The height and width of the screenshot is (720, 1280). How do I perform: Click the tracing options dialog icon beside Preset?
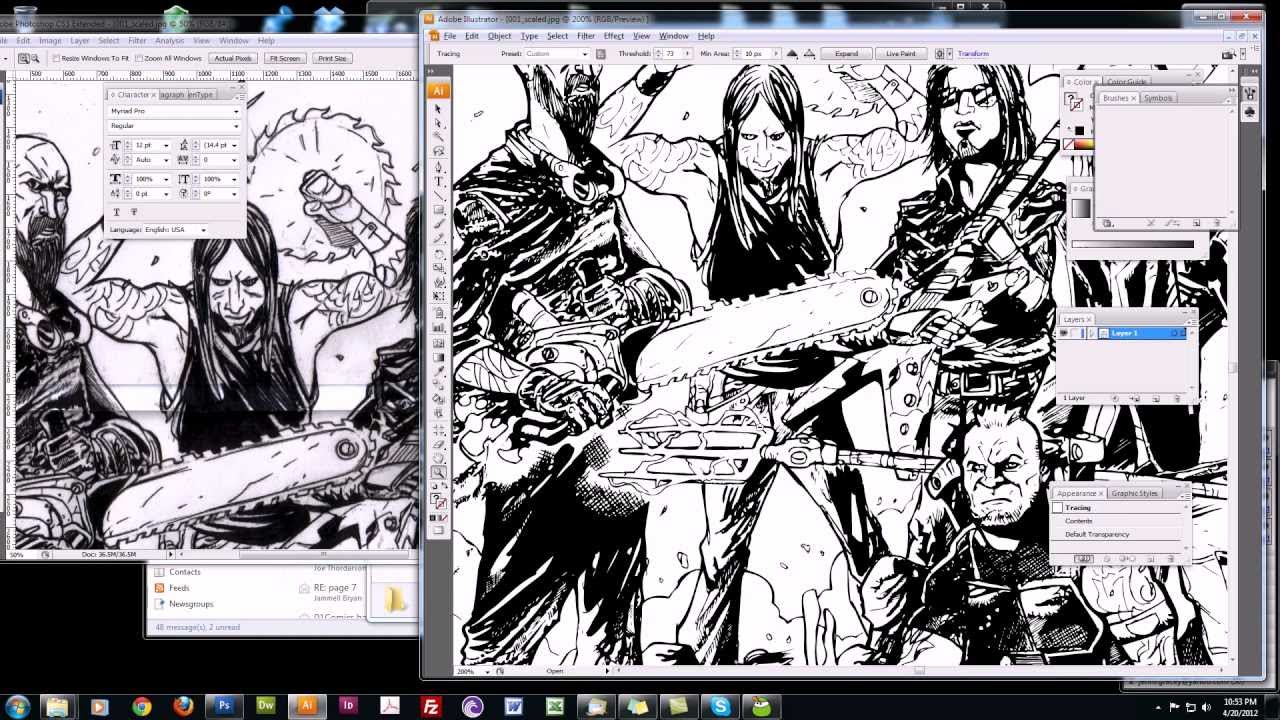point(601,54)
